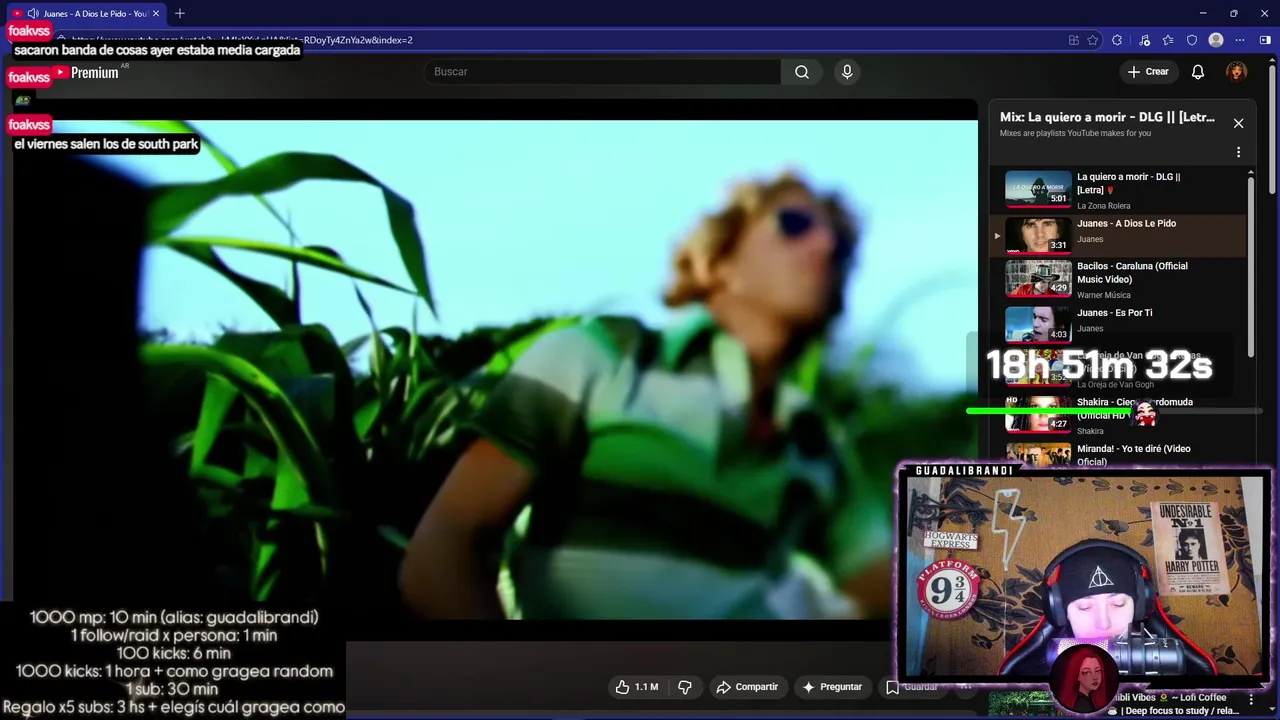Open the Shakira playlist entry
Image resolution: width=1280 pixels, height=720 pixels.
click(1118, 413)
